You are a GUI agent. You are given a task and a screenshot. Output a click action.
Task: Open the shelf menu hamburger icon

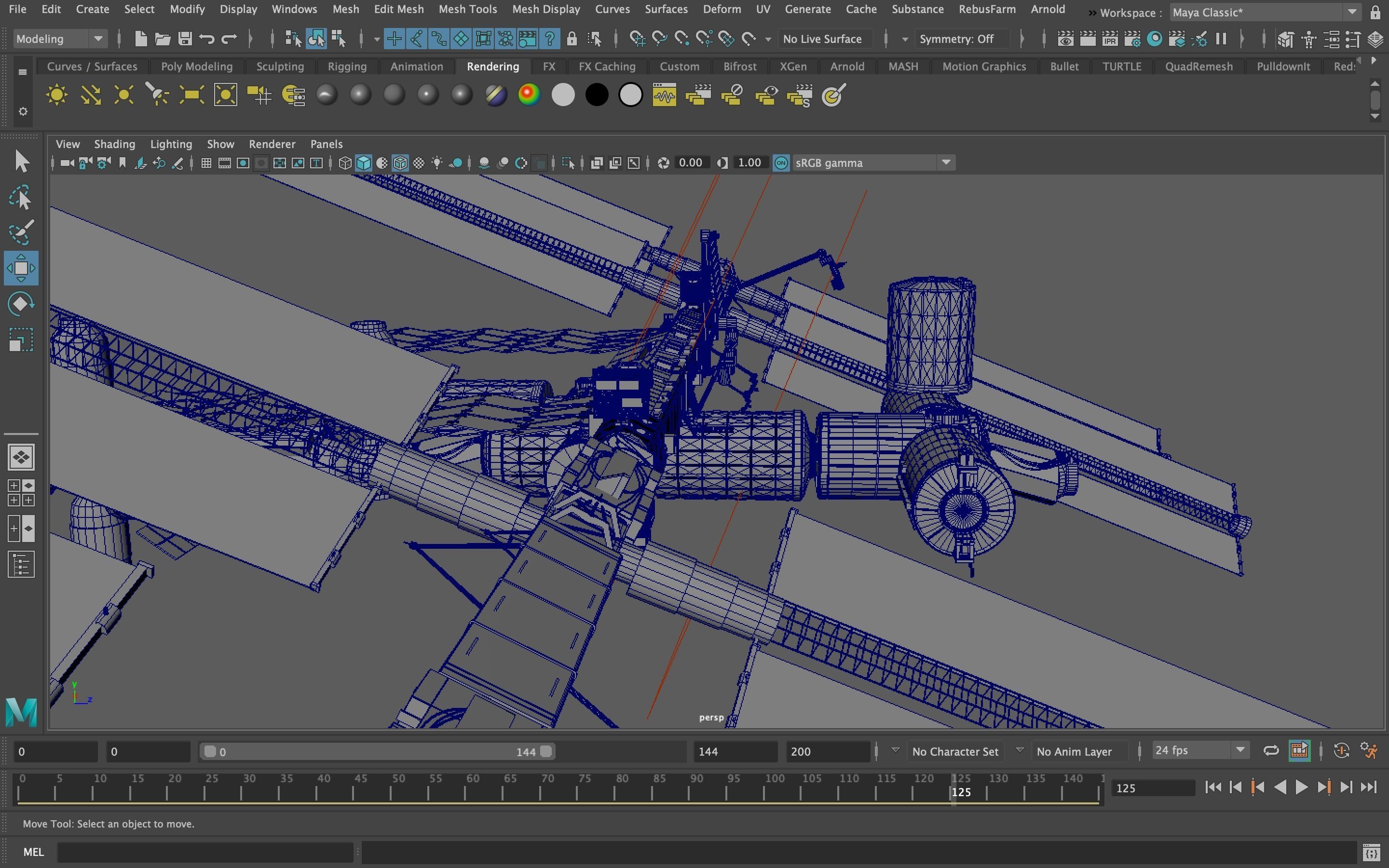(x=22, y=72)
